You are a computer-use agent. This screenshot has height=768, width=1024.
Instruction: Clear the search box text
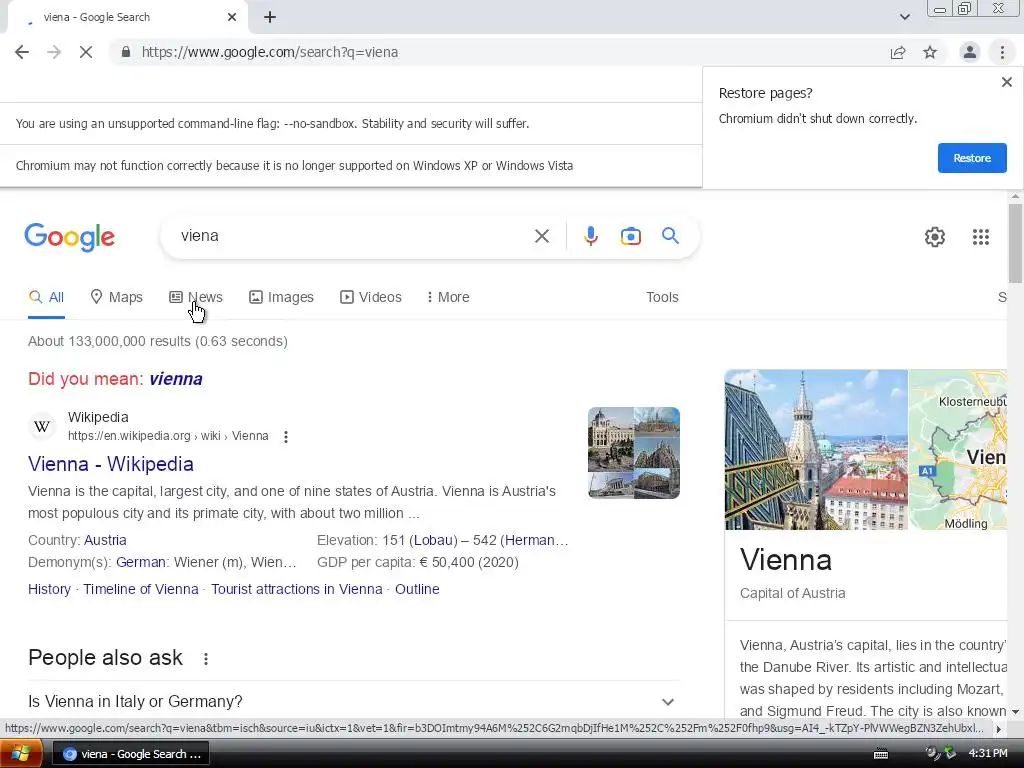click(x=541, y=236)
